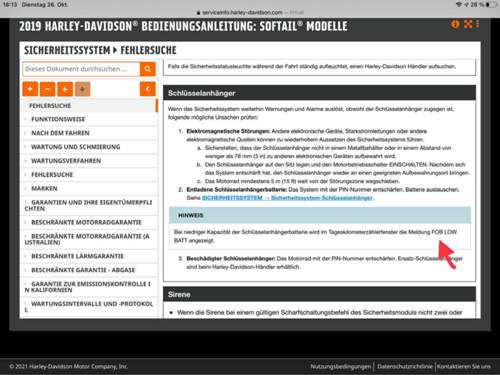The image size is (500, 375).
Task: Expand the WARTUNG UND SCHMIERUNG arrow
Action: point(26,147)
